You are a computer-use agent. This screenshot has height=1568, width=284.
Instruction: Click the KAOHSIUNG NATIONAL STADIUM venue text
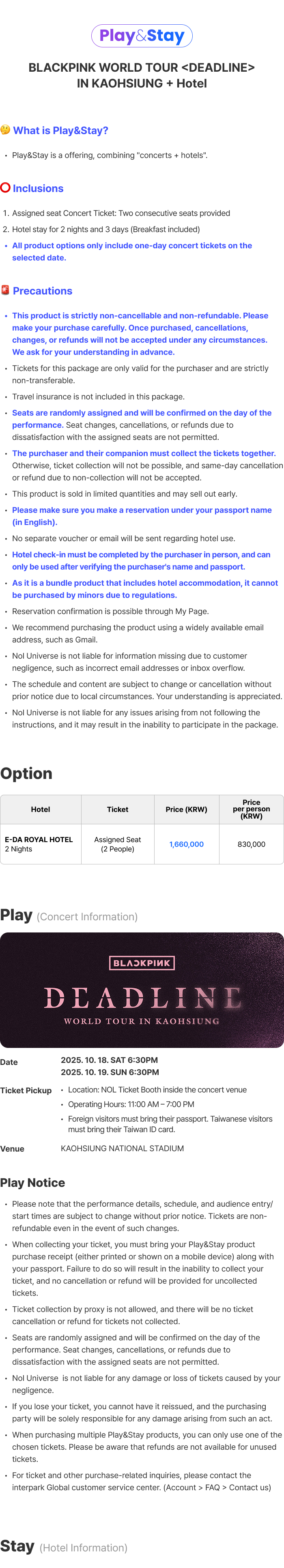123,1148
